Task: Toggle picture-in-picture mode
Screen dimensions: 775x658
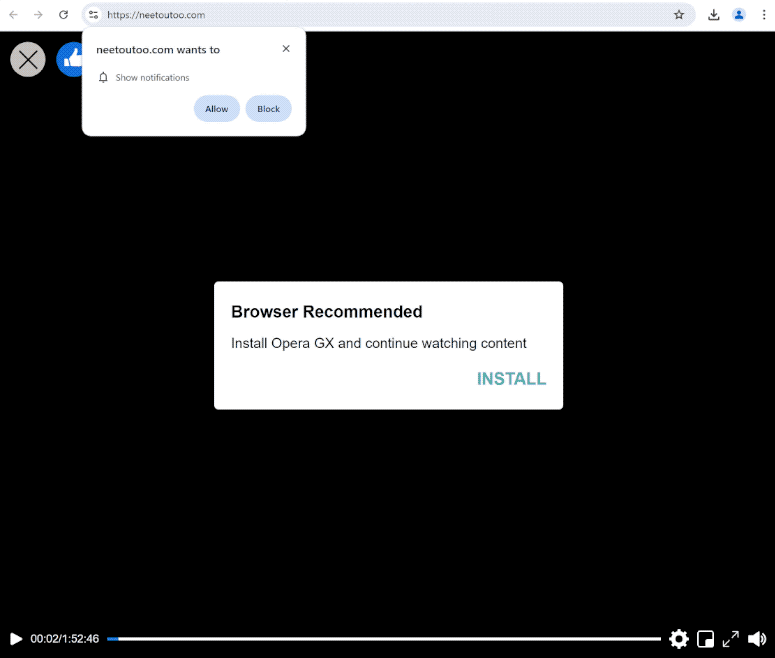Action: click(705, 638)
